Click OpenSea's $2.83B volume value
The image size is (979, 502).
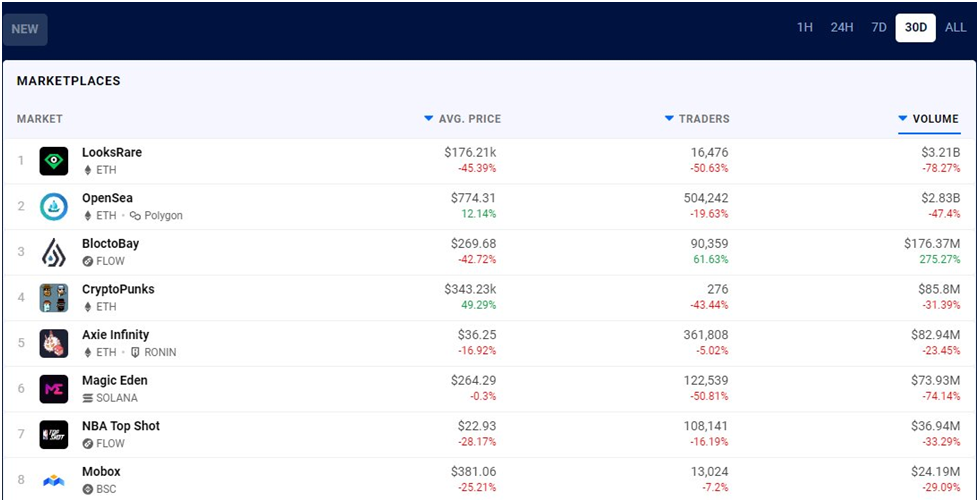[x=940, y=199]
